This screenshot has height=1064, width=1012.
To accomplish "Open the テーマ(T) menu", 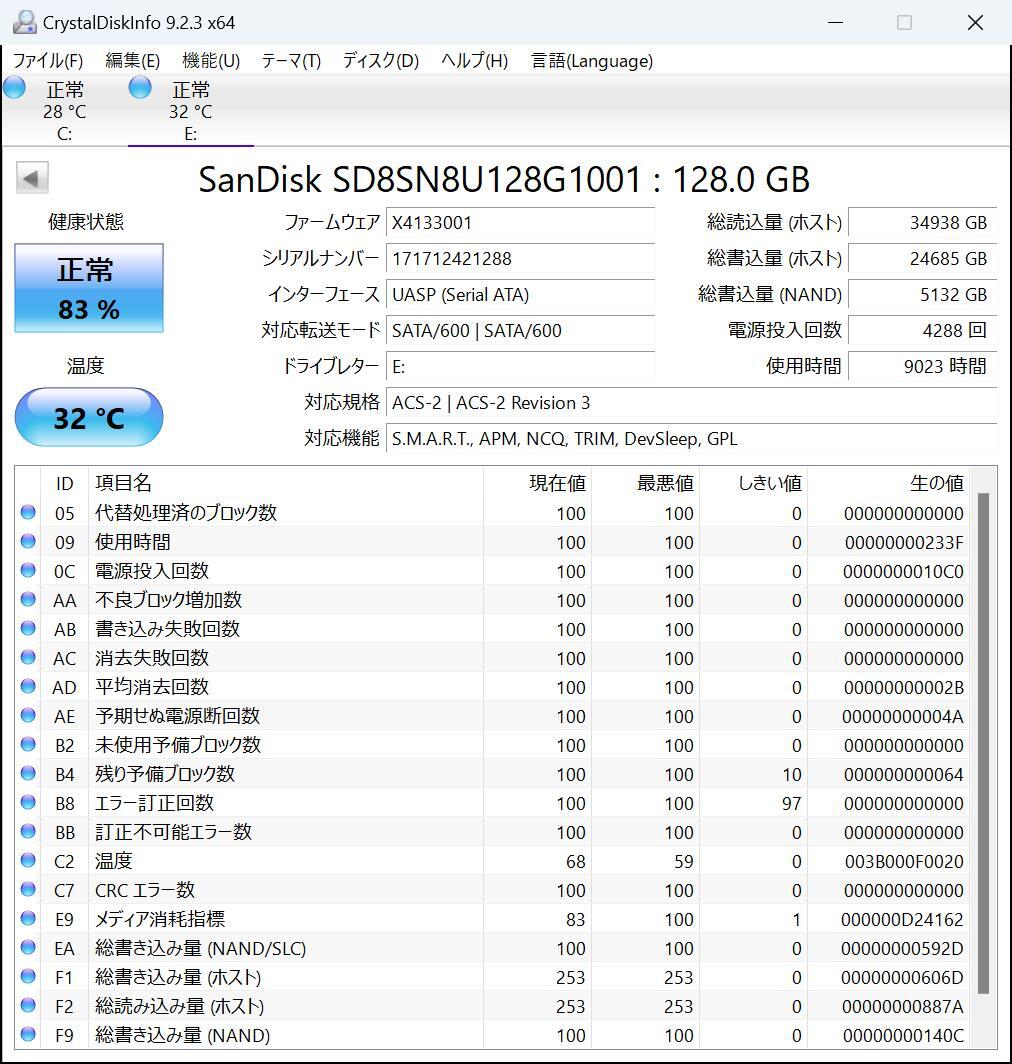I will point(291,61).
